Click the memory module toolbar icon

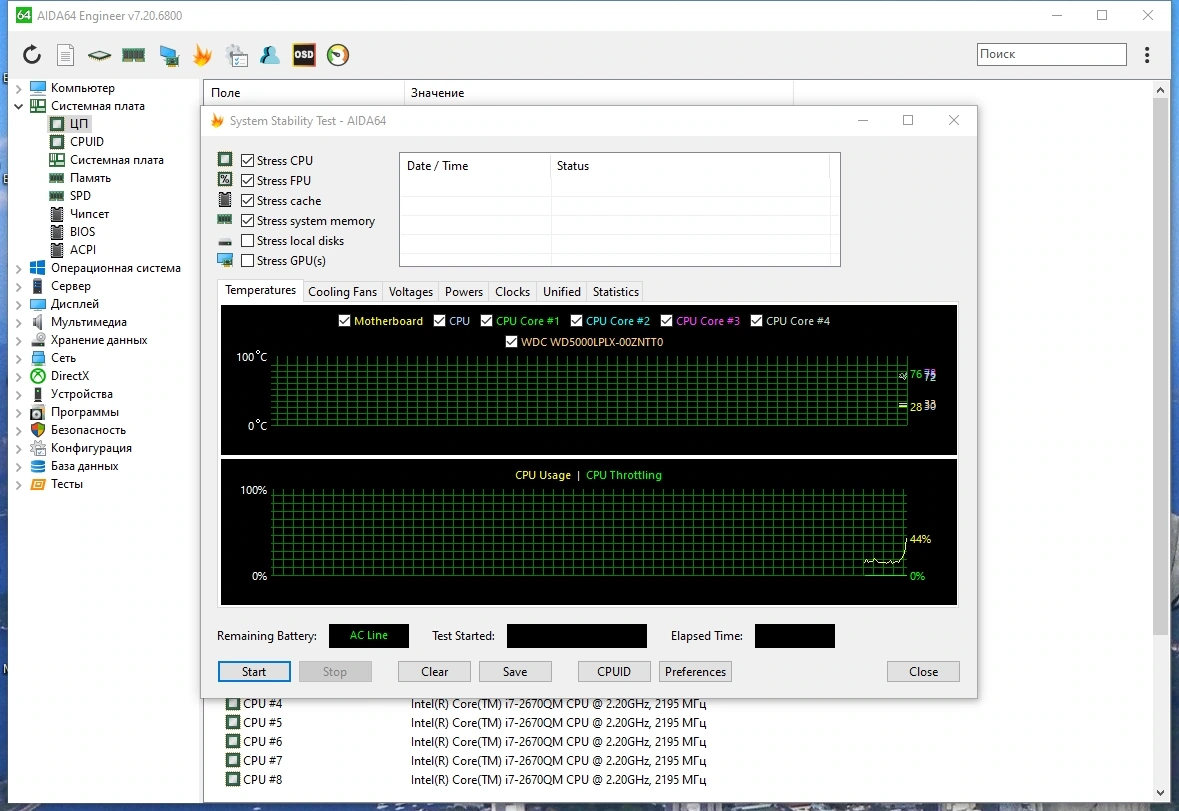click(134, 55)
